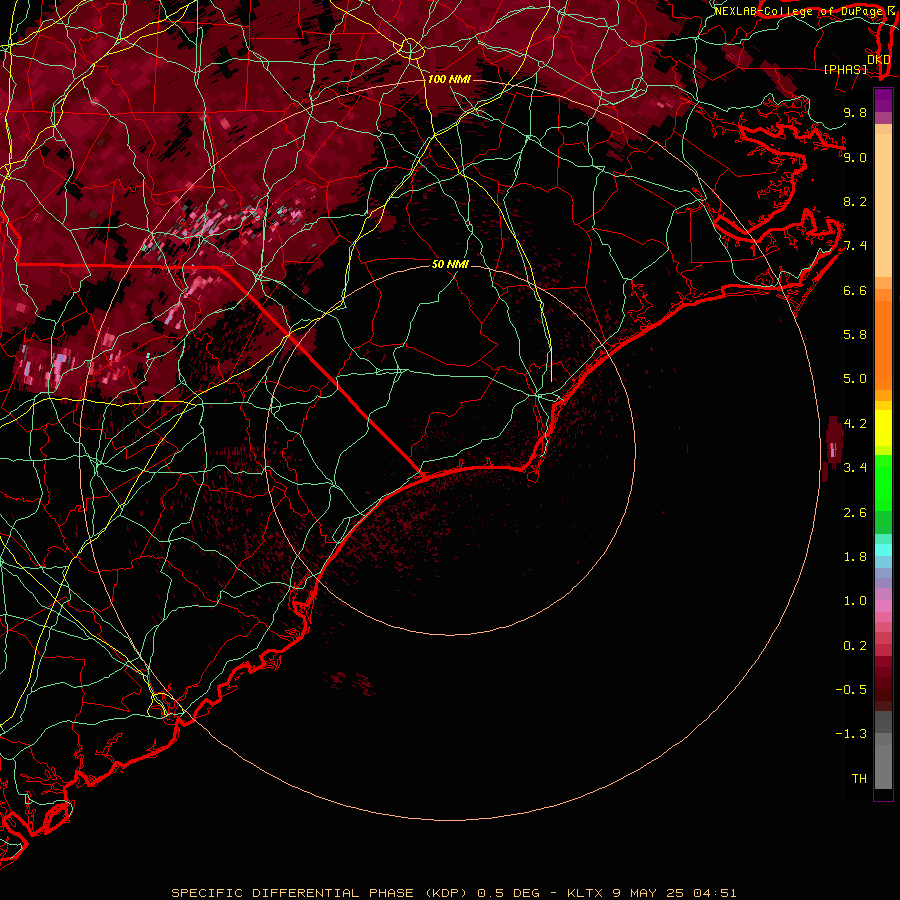Click the DKD product code label
This screenshot has height=900, width=900.
pos(878,59)
